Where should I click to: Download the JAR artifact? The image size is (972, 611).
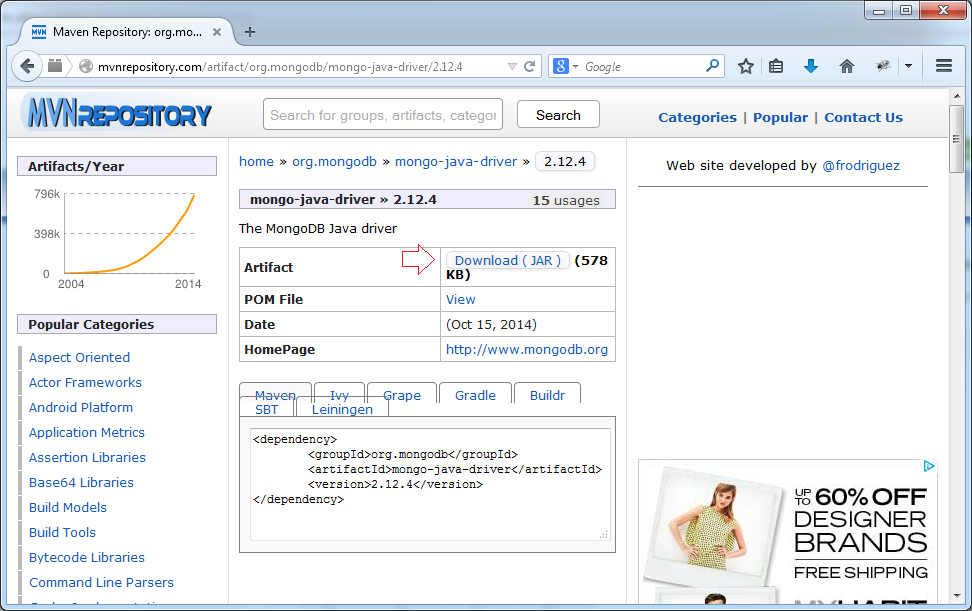point(508,260)
